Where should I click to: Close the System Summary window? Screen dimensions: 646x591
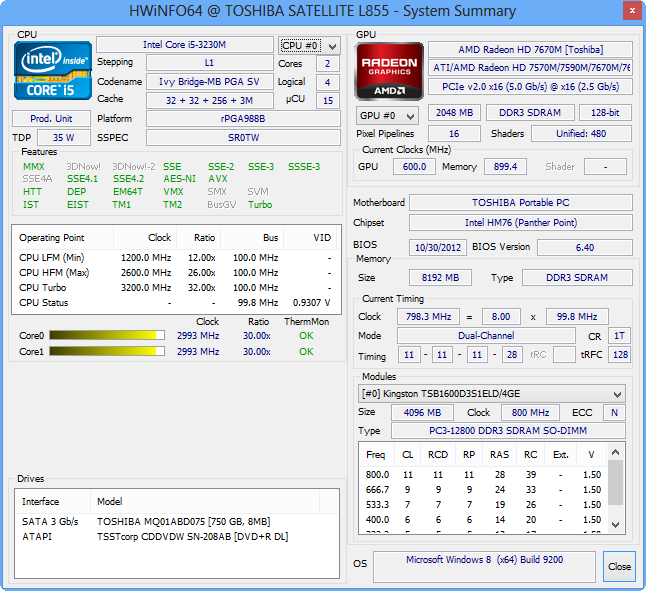pos(632,11)
